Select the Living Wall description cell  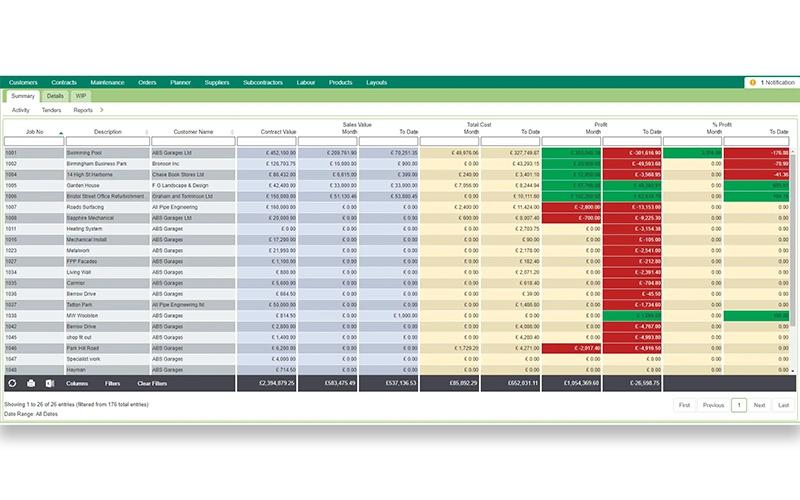pyautogui.click(x=108, y=272)
